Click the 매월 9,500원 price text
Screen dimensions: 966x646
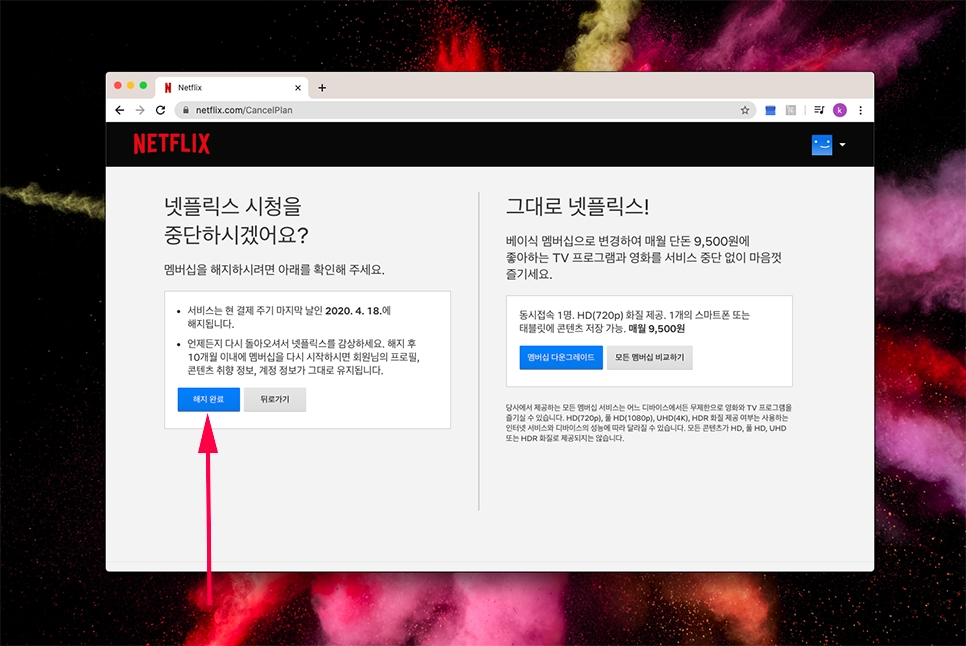tap(656, 329)
